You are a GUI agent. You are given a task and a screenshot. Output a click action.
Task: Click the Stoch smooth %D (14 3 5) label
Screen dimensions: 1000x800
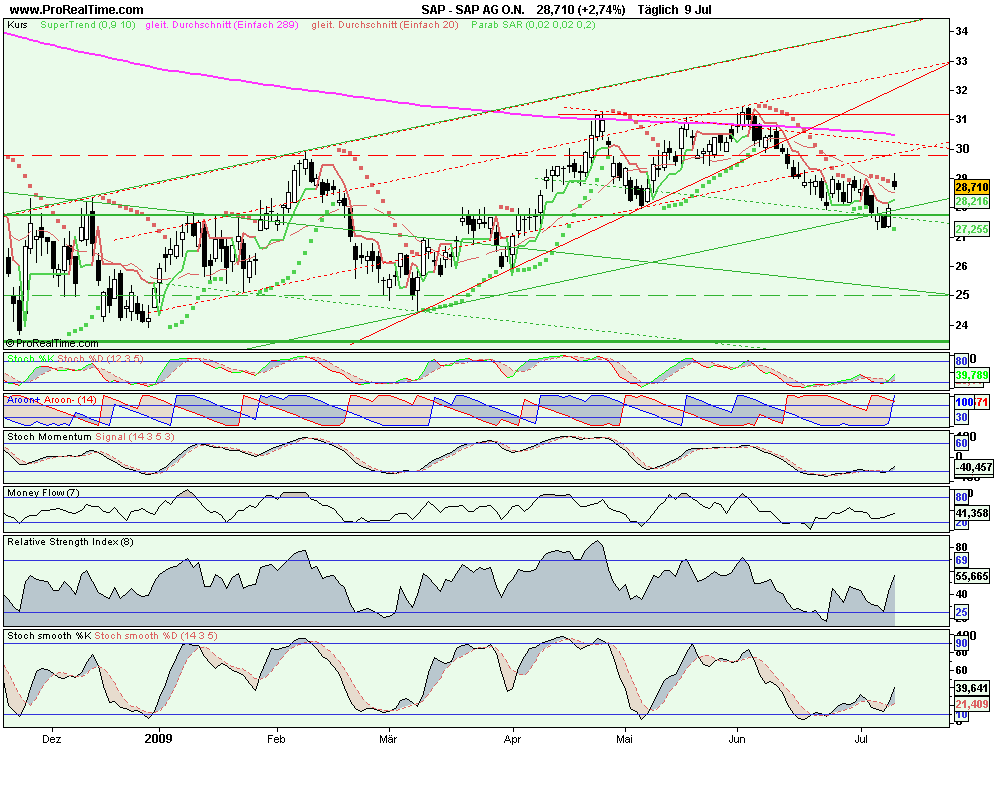[x=156, y=636]
